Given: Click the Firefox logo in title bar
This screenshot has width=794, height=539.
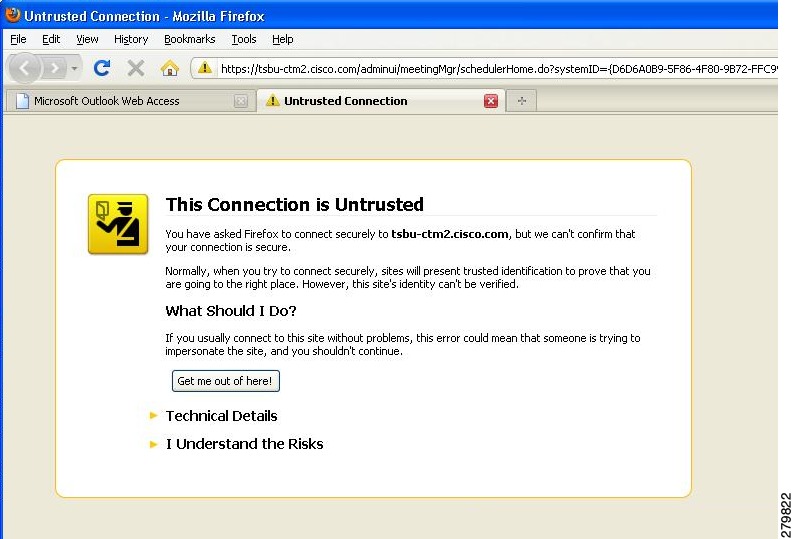Looking at the screenshot, I should [12, 15].
